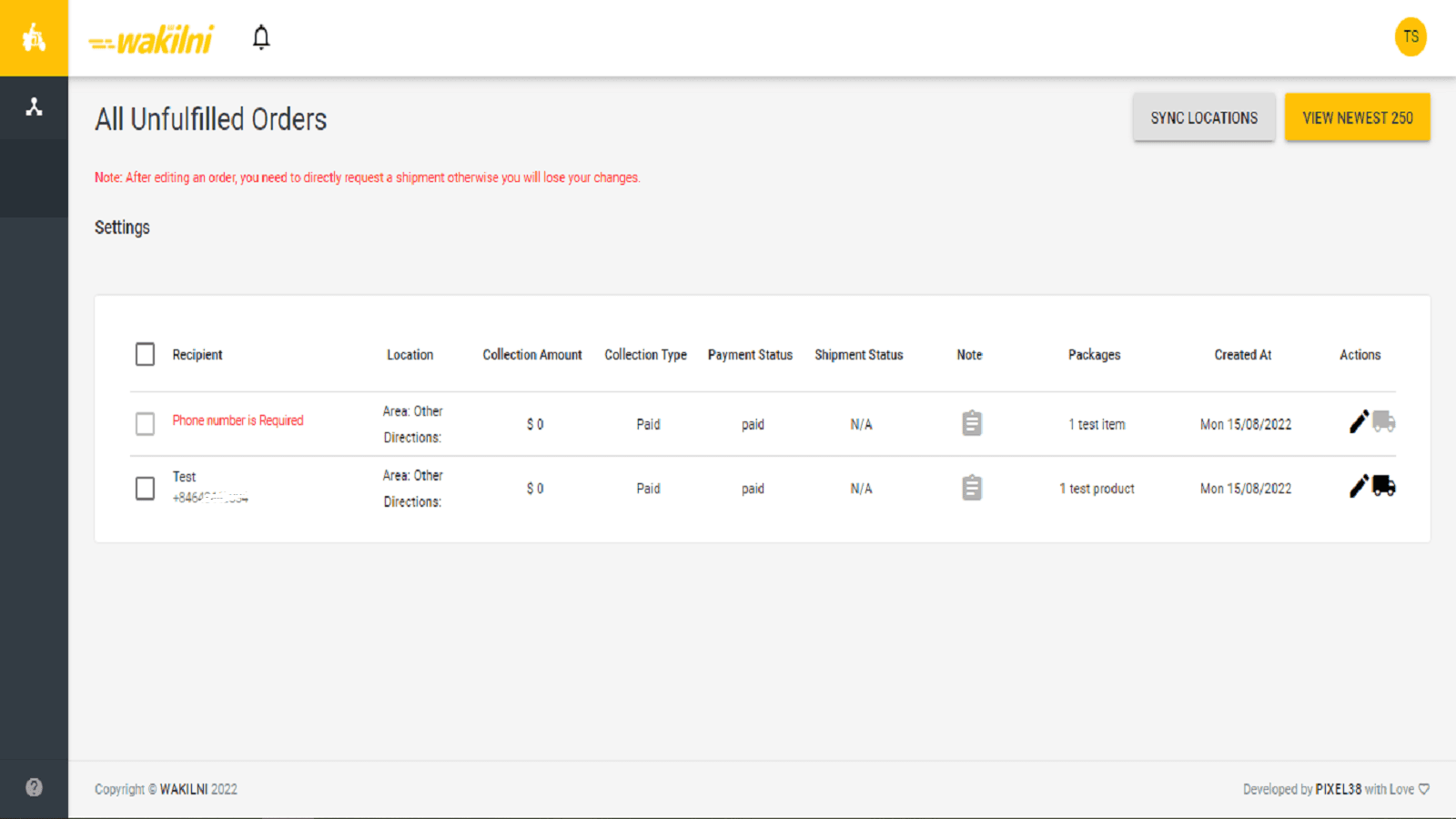Select the scooter delivery icon in sidebar

34,36
